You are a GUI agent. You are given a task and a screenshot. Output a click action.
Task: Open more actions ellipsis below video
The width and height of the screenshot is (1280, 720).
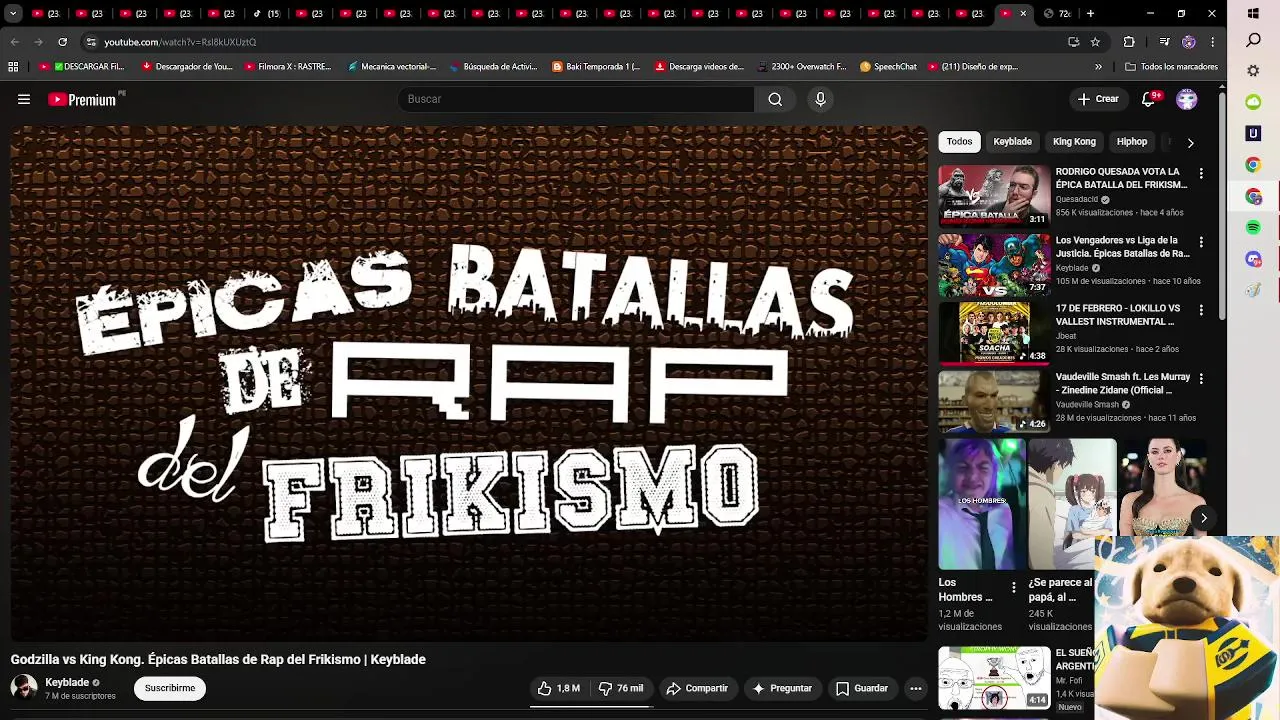915,688
